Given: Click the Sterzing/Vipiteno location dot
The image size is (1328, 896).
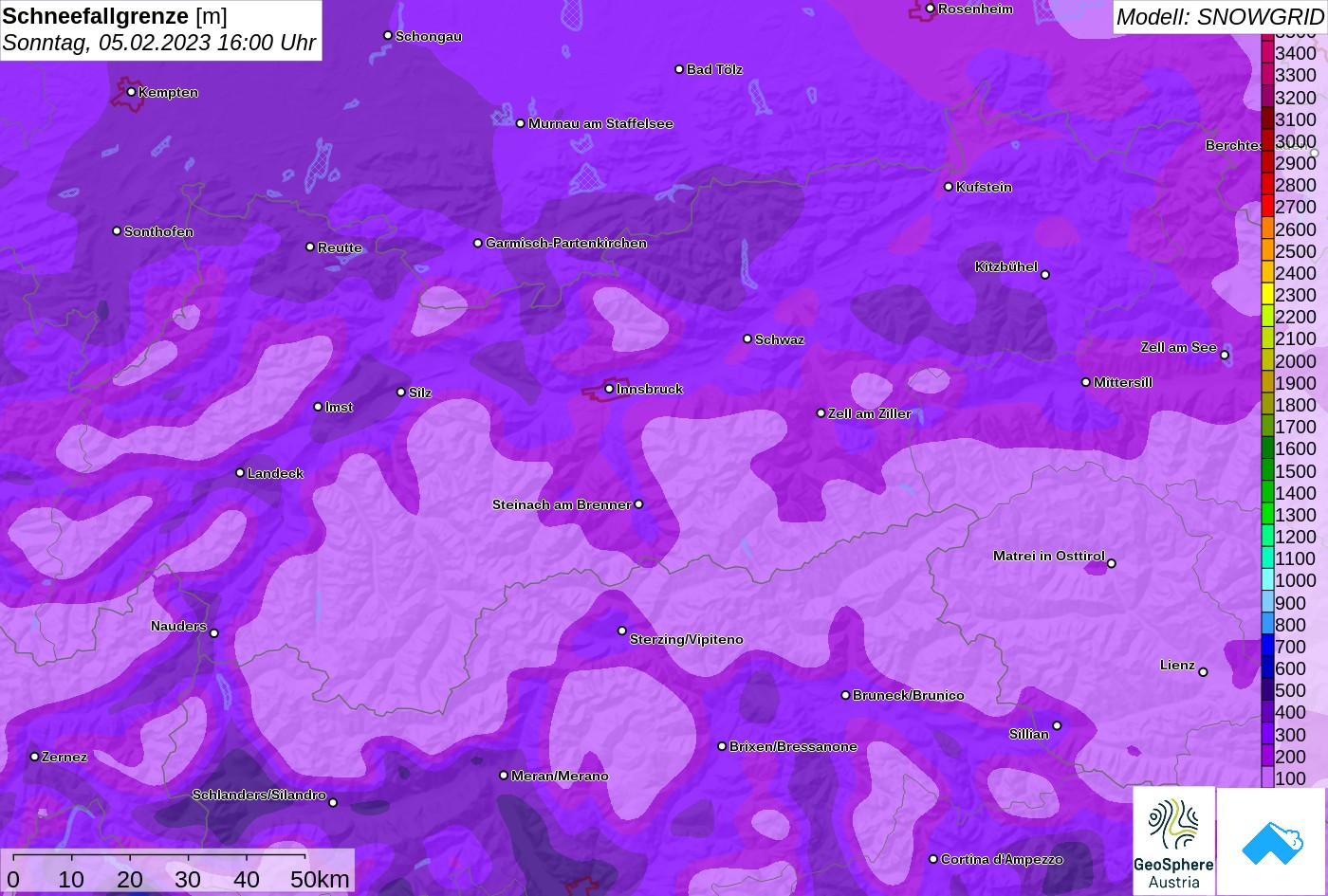Looking at the screenshot, I should coord(622,631).
